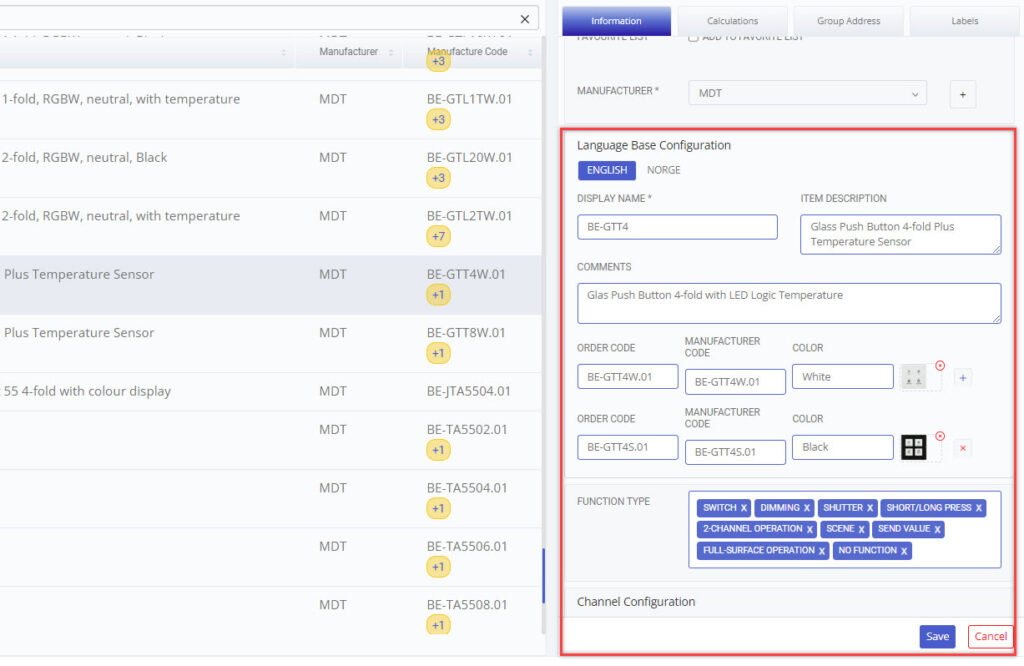Remove the NO FUNCTION tag

904,551
